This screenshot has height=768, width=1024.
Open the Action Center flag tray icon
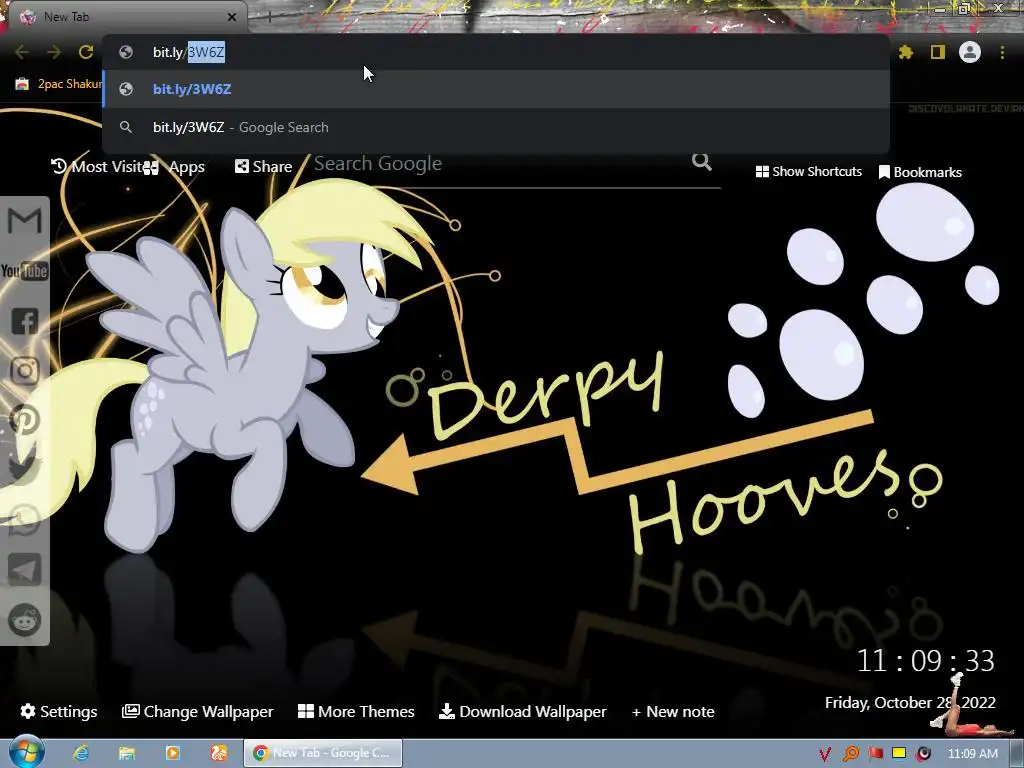click(875, 754)
